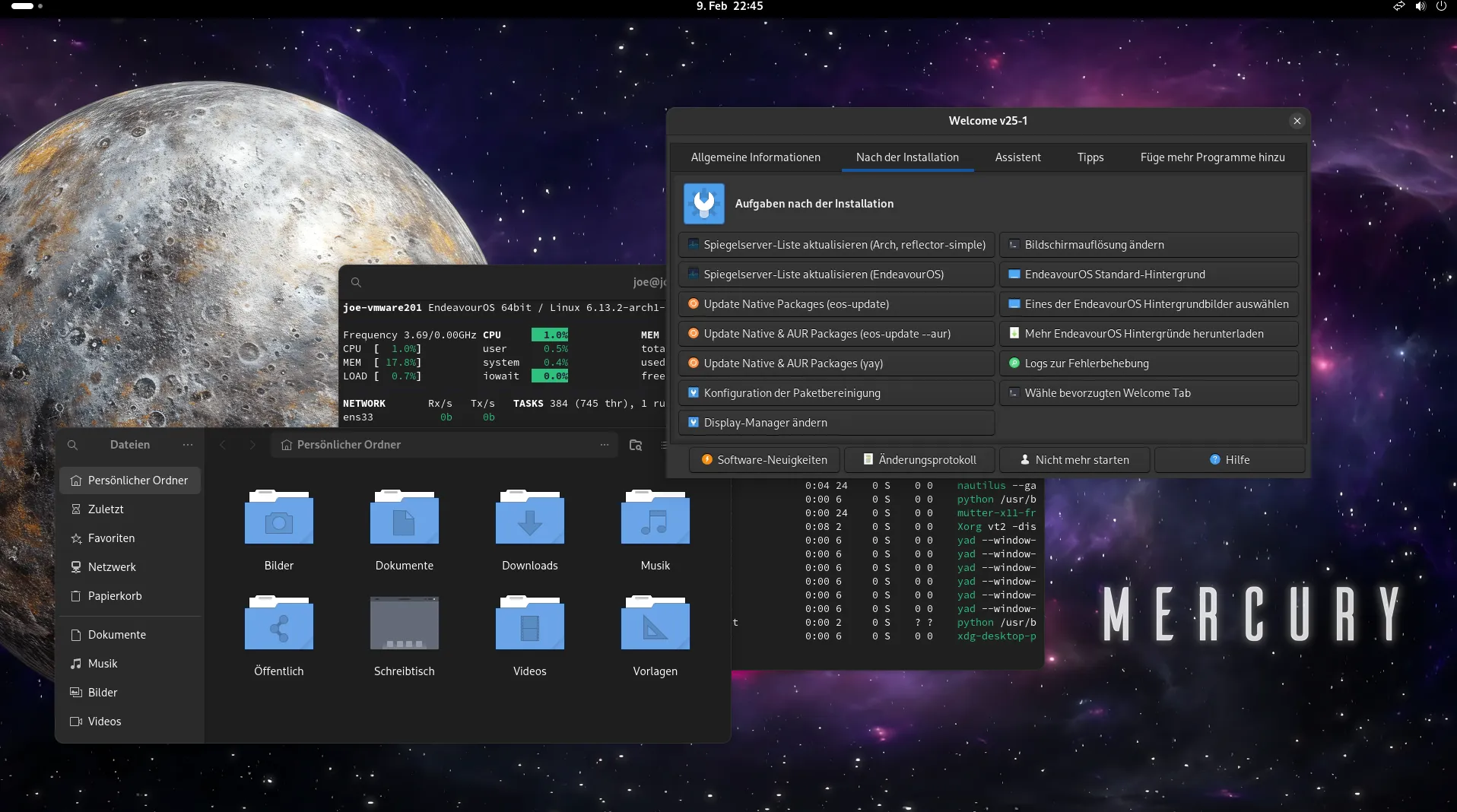The height and width of the screenshot is (812, 1457).
Task: Open the Downloads folder icon
Action: pyautogui.click(x=529, y=517)
